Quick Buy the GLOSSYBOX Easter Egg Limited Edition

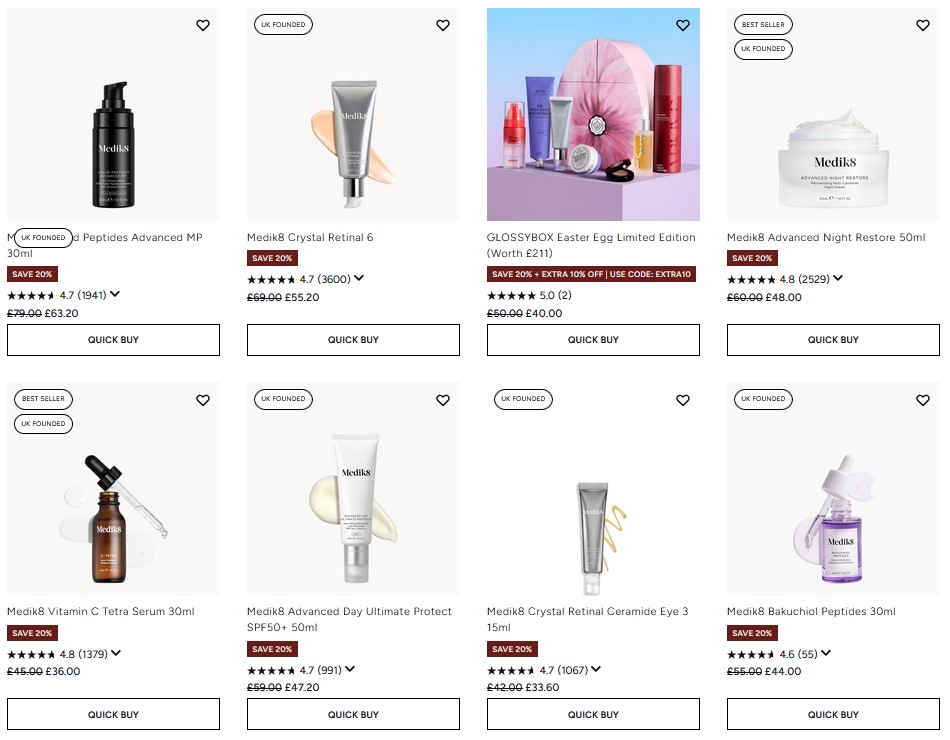click(x=593, y=340)
